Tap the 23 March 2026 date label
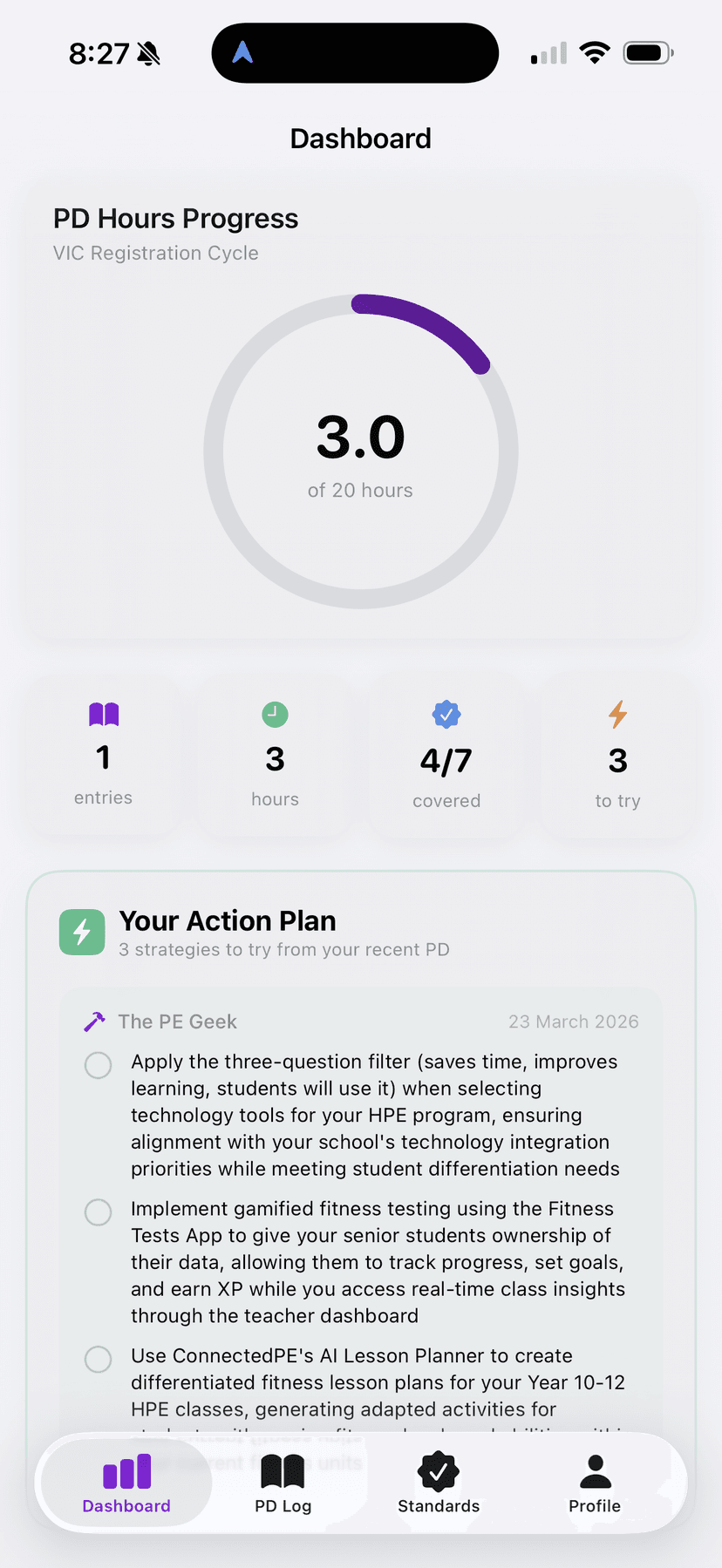The image size is (722, 1568). pyautogui.click(x=574, y=1021)
